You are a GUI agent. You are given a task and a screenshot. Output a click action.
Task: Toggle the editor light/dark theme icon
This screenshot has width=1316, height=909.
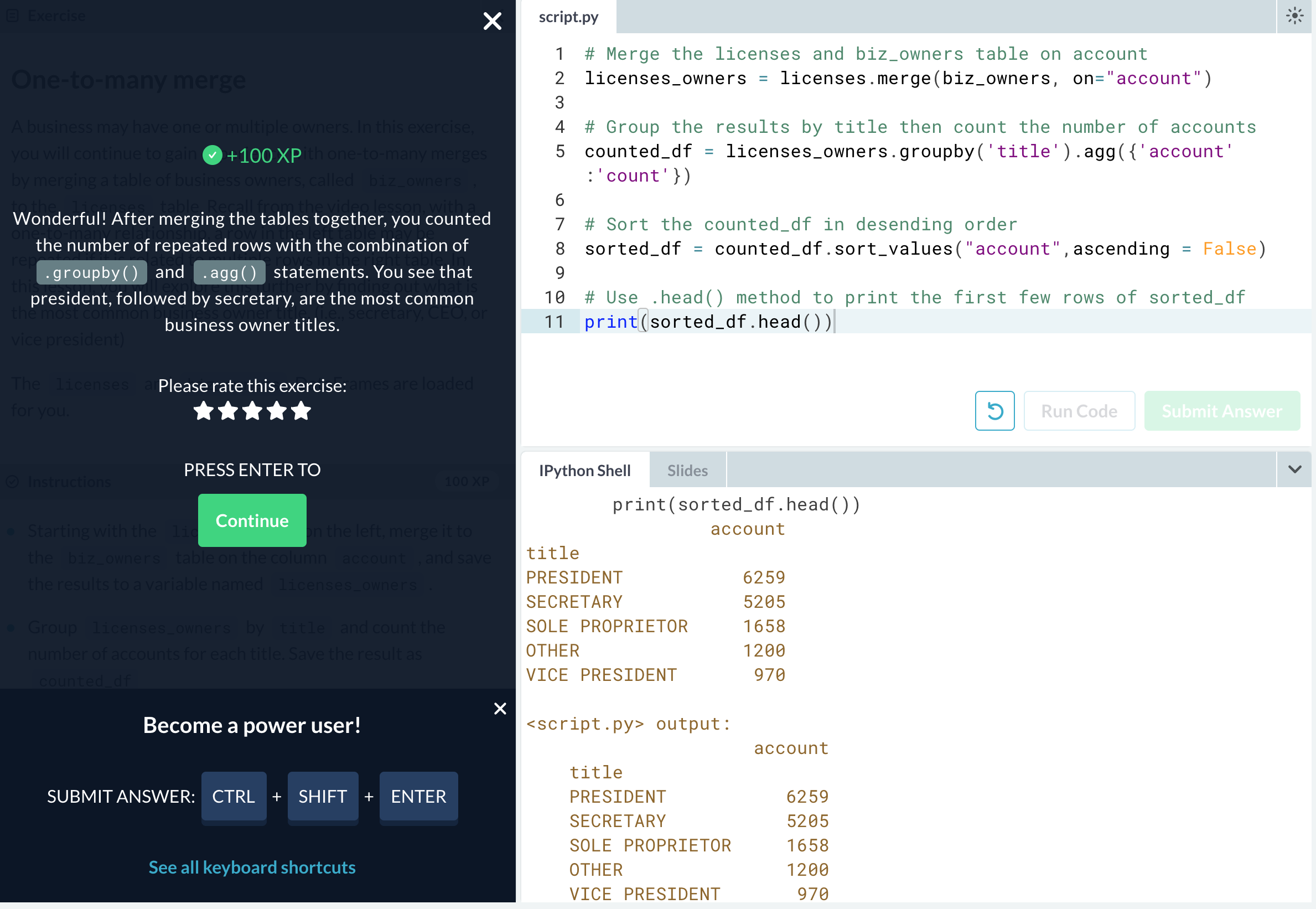[1294, 16]
